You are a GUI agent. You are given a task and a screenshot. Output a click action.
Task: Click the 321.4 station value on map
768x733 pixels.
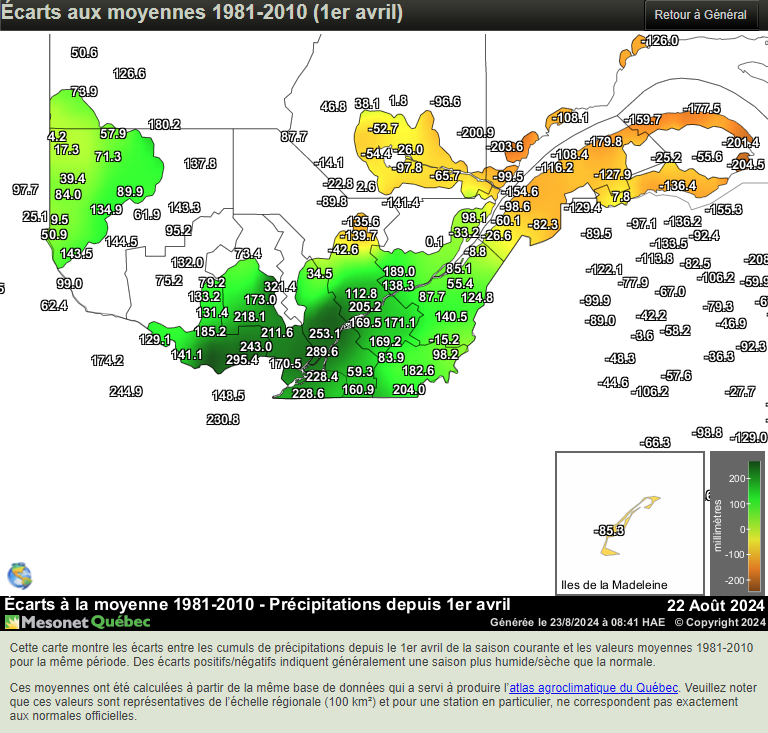pyautogui.click(x=280, y=287)
